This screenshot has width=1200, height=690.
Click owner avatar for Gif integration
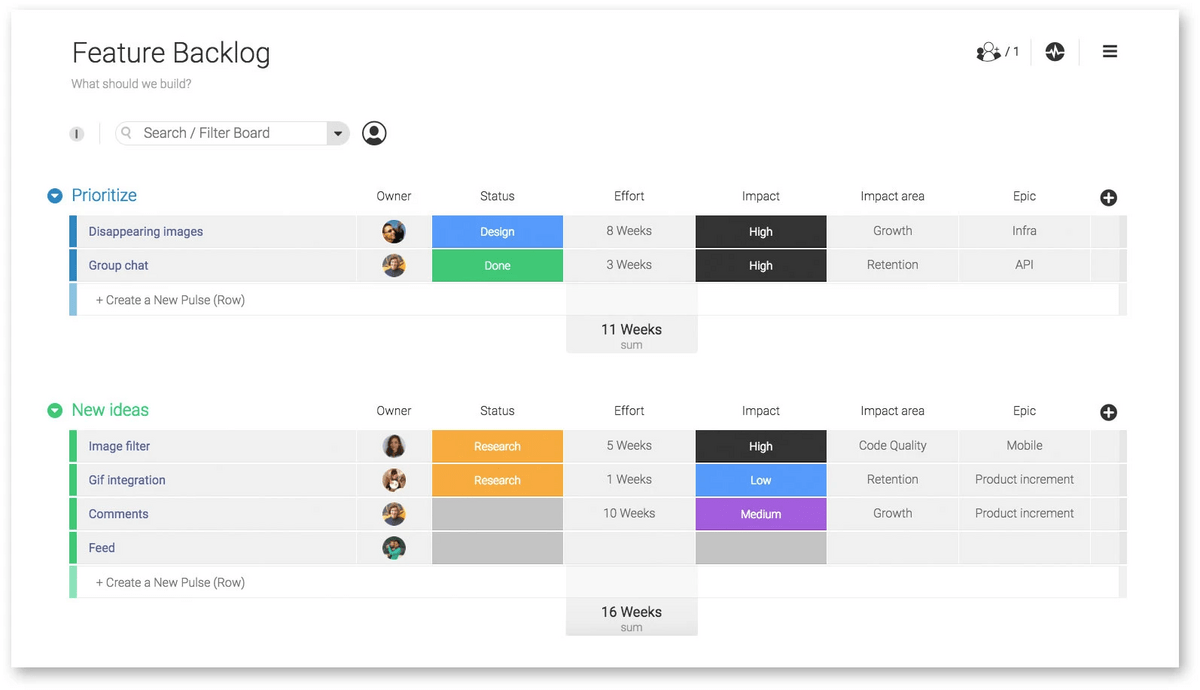[x=394, y=480]
